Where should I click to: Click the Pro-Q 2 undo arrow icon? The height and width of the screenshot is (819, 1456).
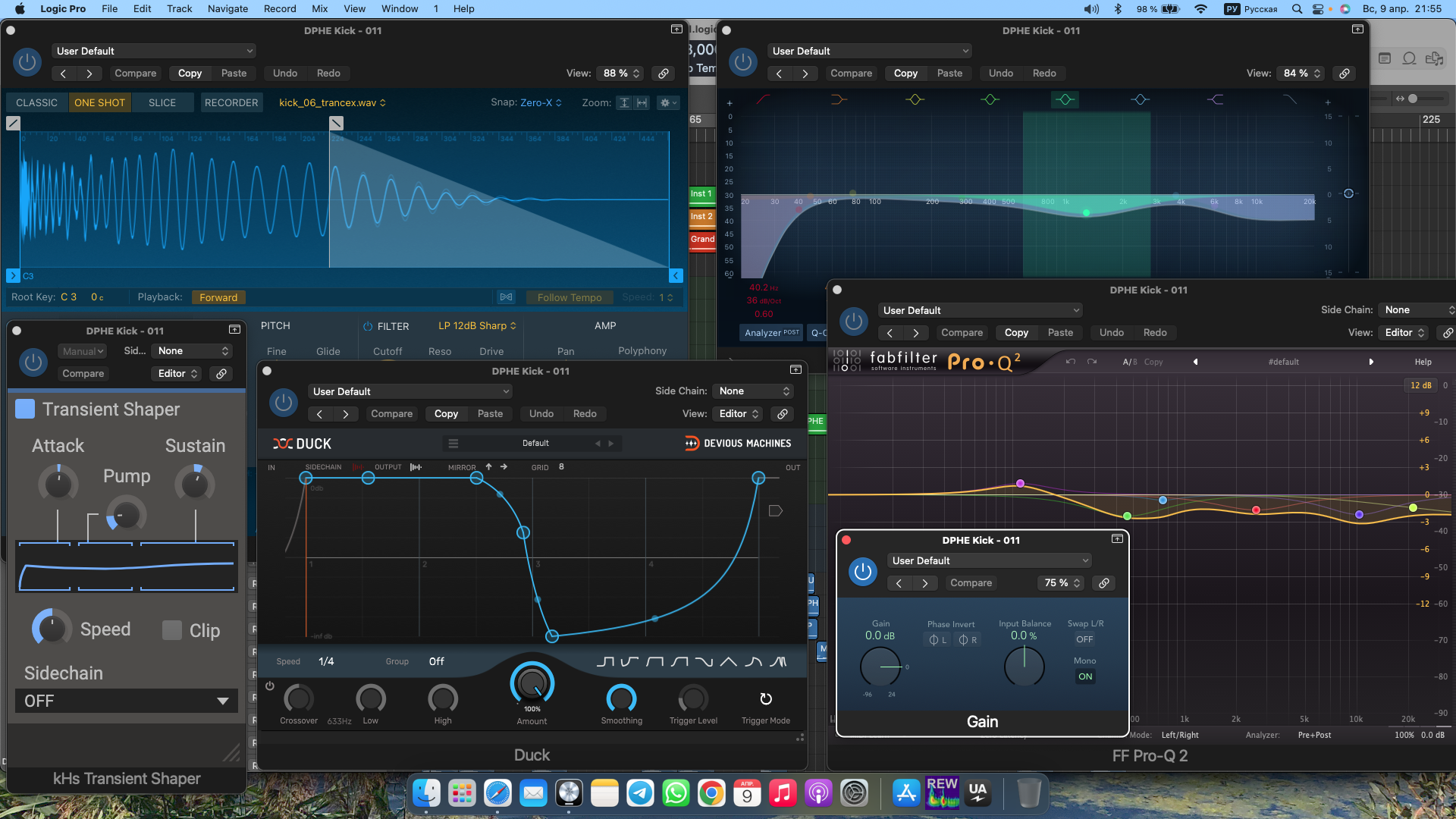pos(1070,362)
